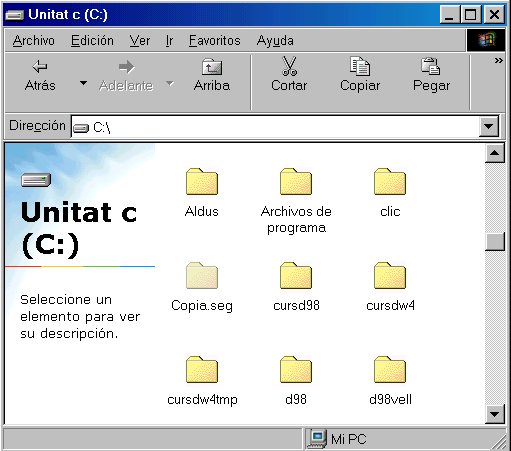Go back with the Atrás button
511x451 pixels.
tap(40, 76)
